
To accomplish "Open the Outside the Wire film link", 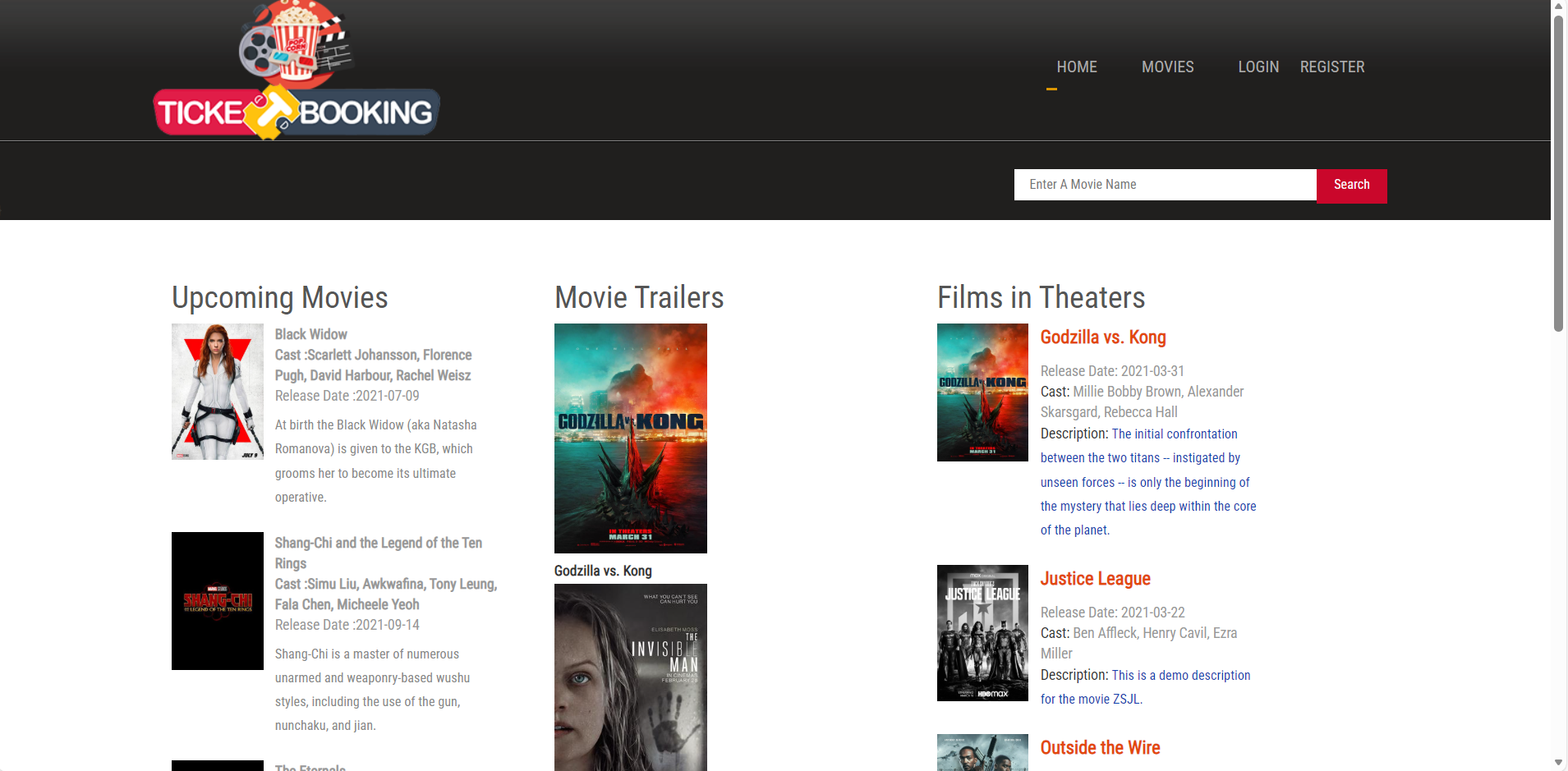I will tap(1100, 748).
